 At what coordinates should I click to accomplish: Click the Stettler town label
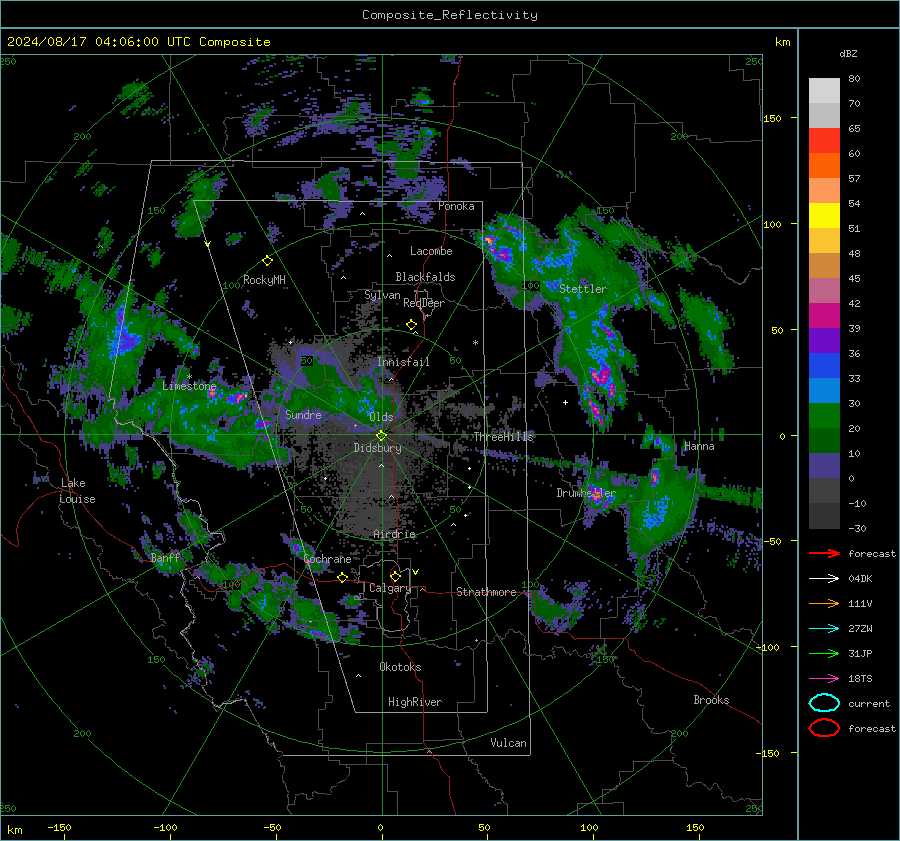point(583,289)
